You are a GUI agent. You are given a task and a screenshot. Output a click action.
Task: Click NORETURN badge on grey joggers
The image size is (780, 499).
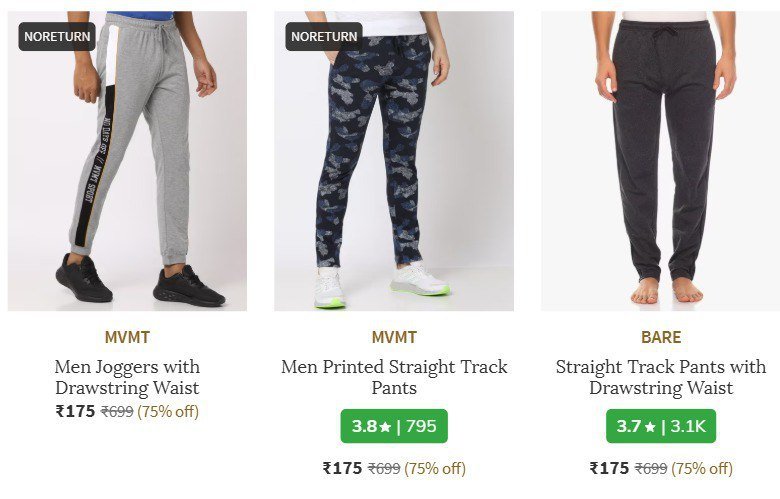[58, 37]
